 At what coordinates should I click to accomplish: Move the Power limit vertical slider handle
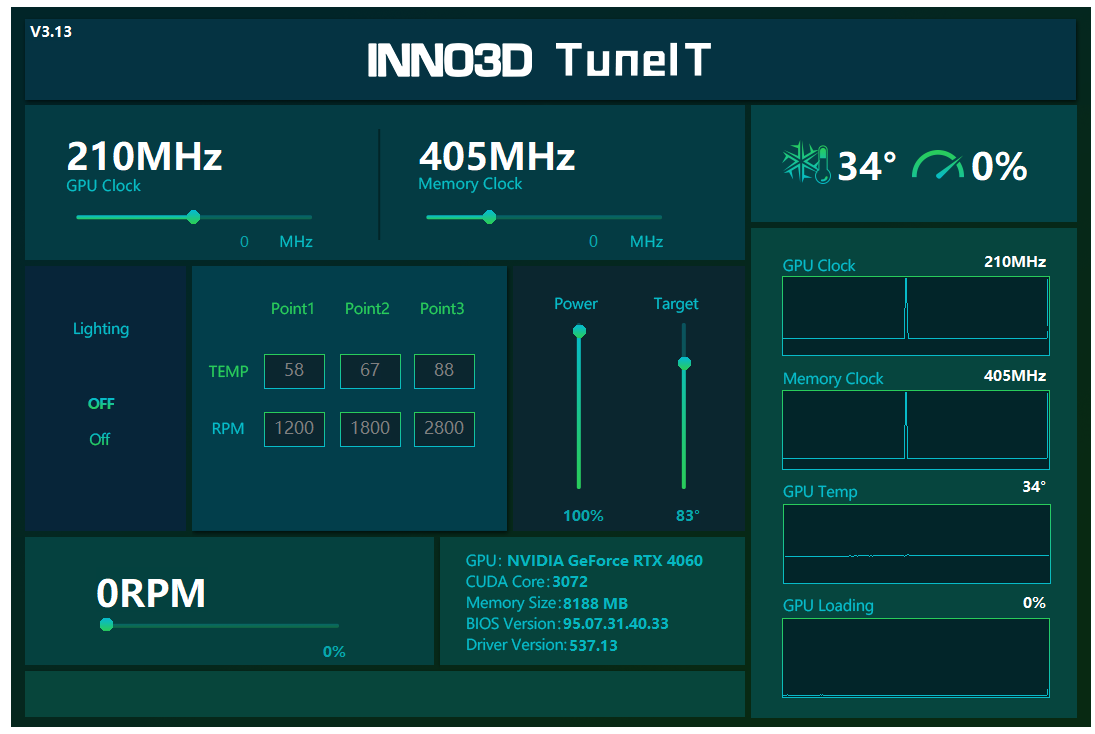(579, 331)
